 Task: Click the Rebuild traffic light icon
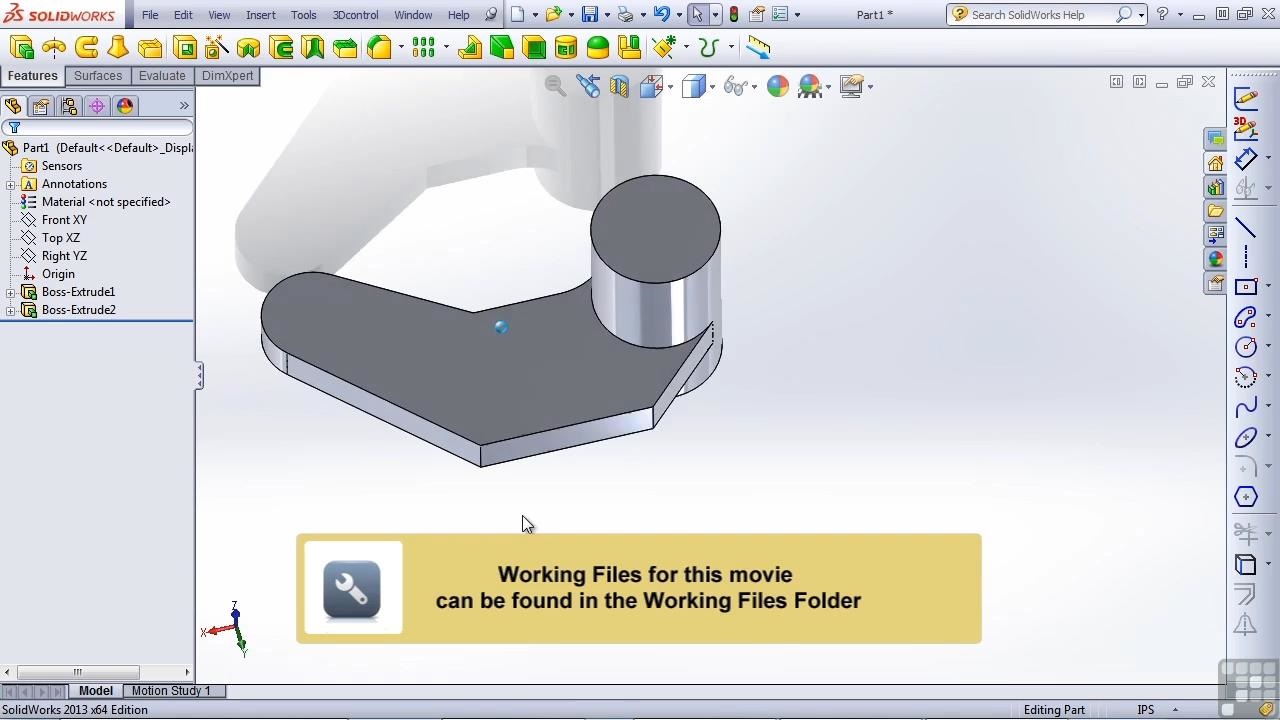click(734, 14)
